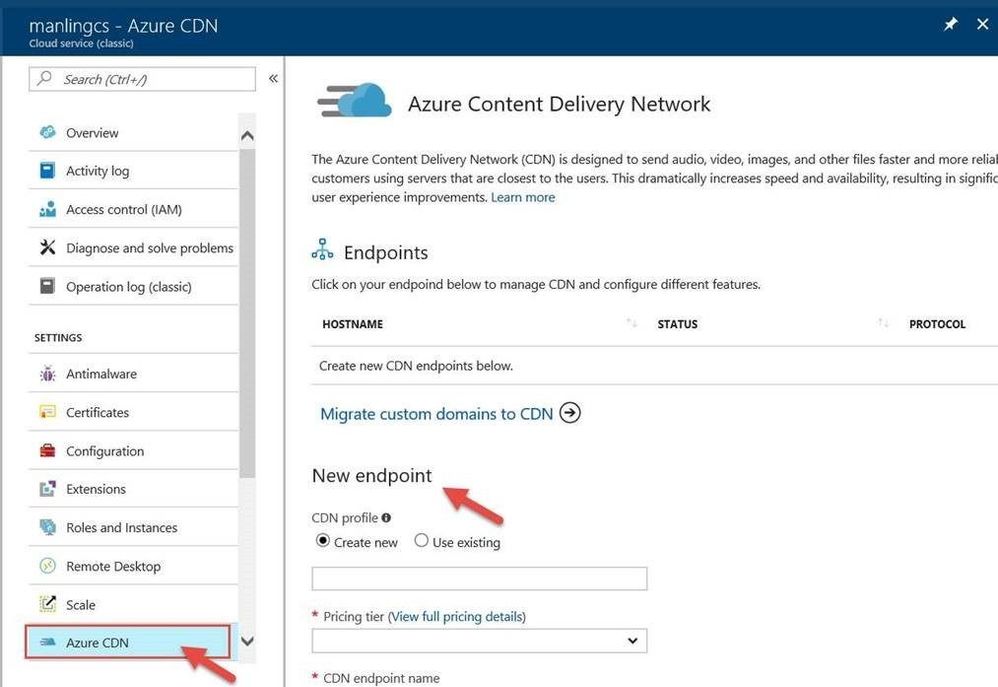The image size is (998, 687).
Task: Click the Antimalware bug icon
Action: click(48, 374)
